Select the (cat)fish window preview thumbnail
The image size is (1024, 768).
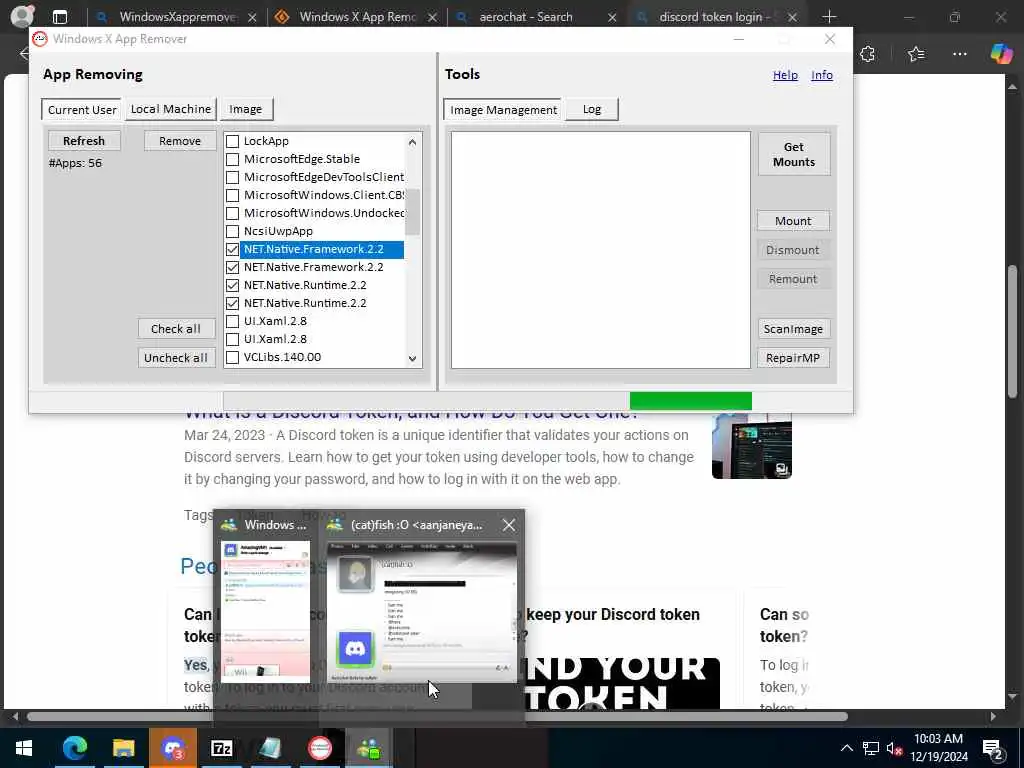tap(422, 612)
